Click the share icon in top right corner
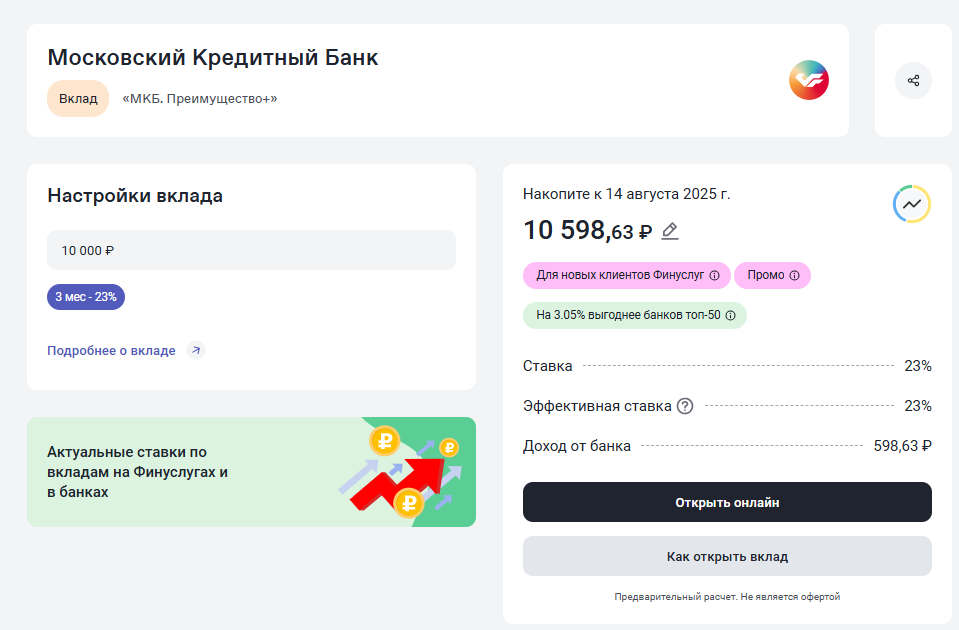959x630 pixels. [x=913, y=80]
